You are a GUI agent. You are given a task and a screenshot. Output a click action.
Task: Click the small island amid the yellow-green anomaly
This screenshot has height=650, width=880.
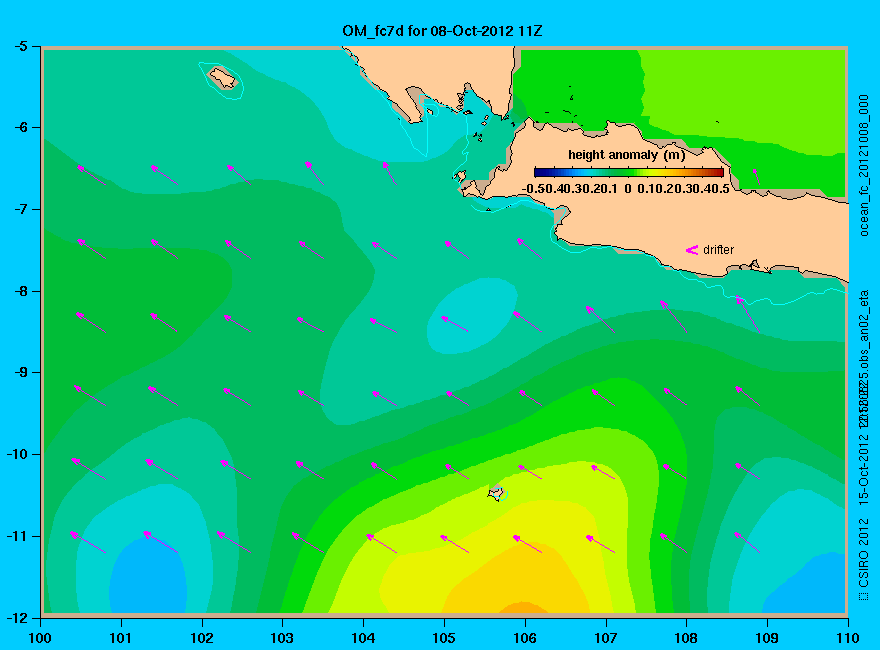pos(496,492)
